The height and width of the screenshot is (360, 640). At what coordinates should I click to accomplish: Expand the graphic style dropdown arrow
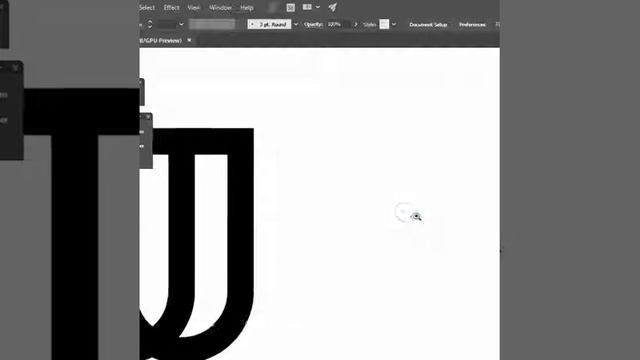tap(394, 24)
